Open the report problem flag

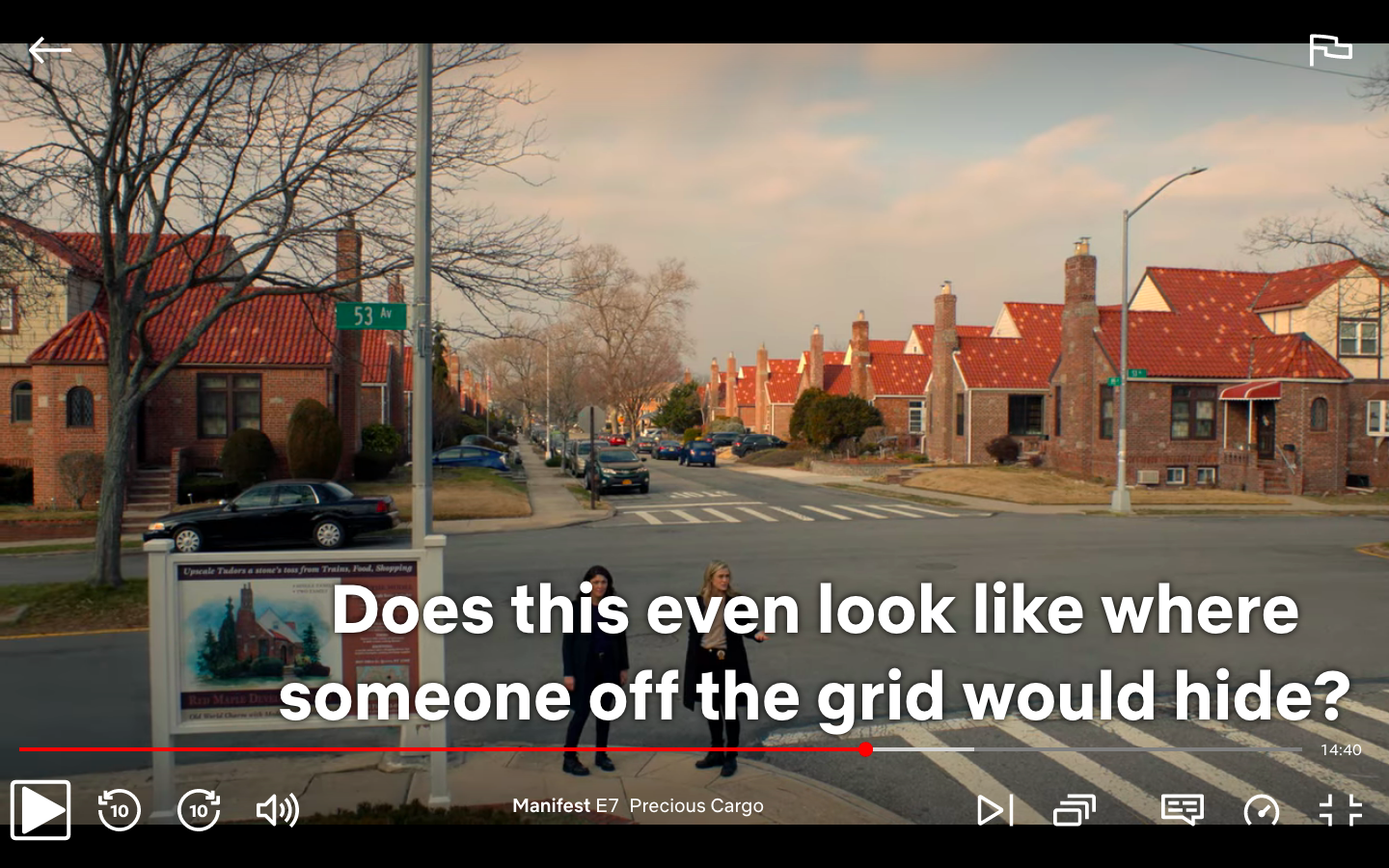pyautogui.click(x=1330, y=49)
